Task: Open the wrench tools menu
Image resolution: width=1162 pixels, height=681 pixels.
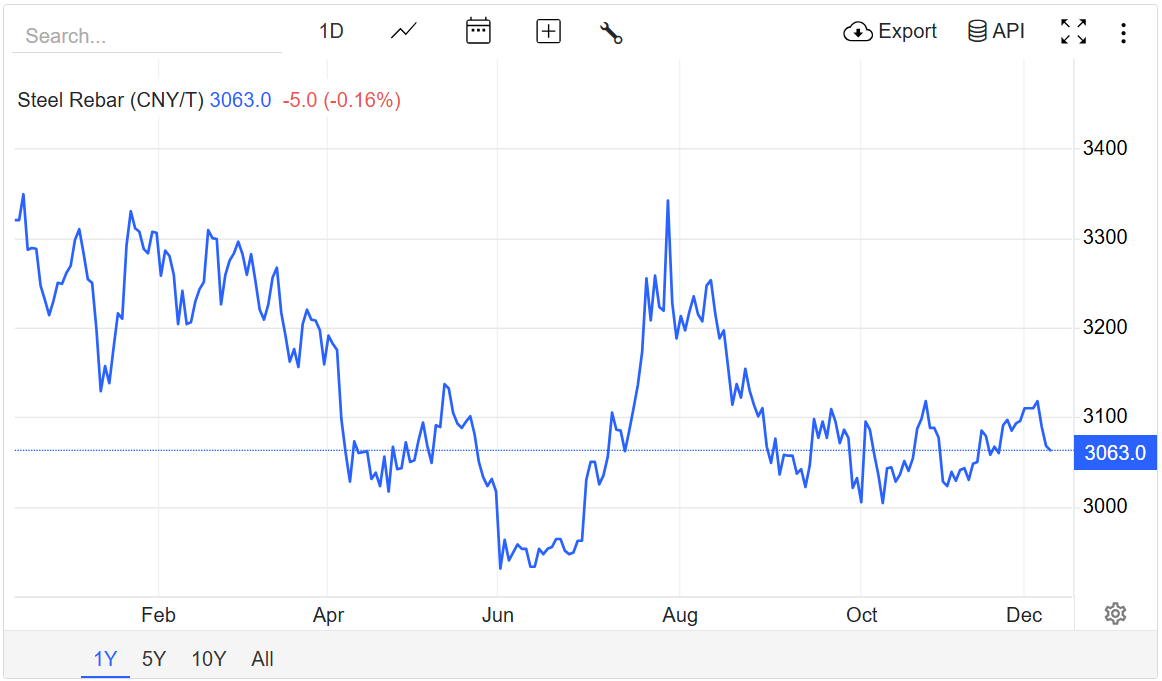Action: coord(611,32)
